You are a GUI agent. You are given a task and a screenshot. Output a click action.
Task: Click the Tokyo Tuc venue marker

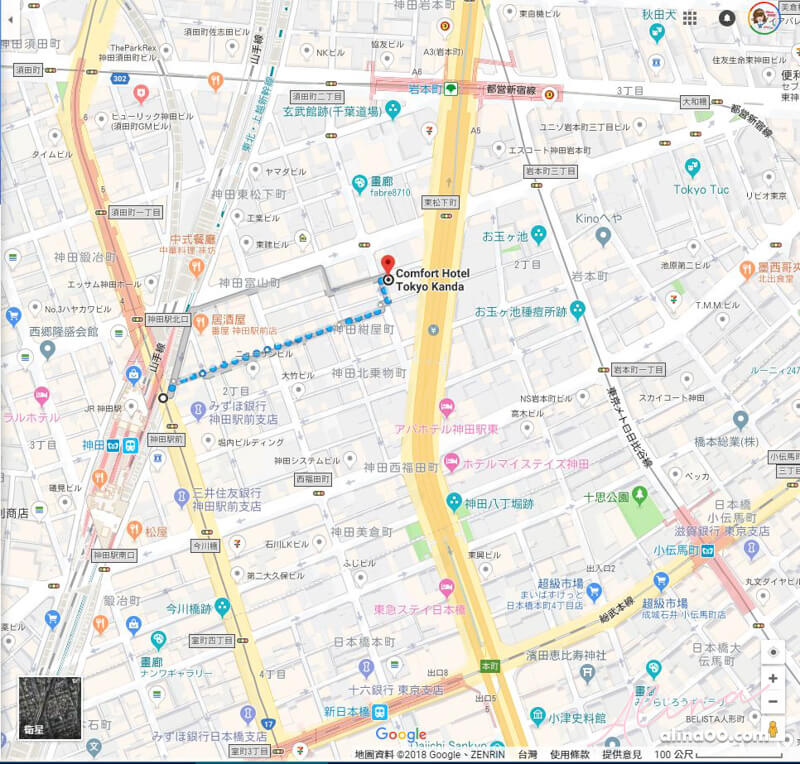[692, 167]
